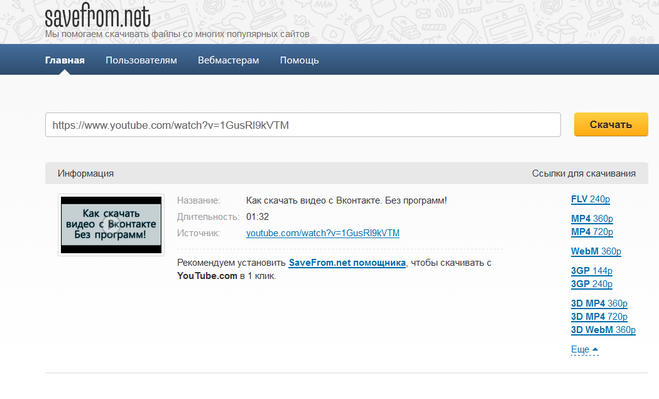659x399 pixels.
Task: Collapse the Еще formats expander
Action: pyautogui.click(x=584, y=349)
